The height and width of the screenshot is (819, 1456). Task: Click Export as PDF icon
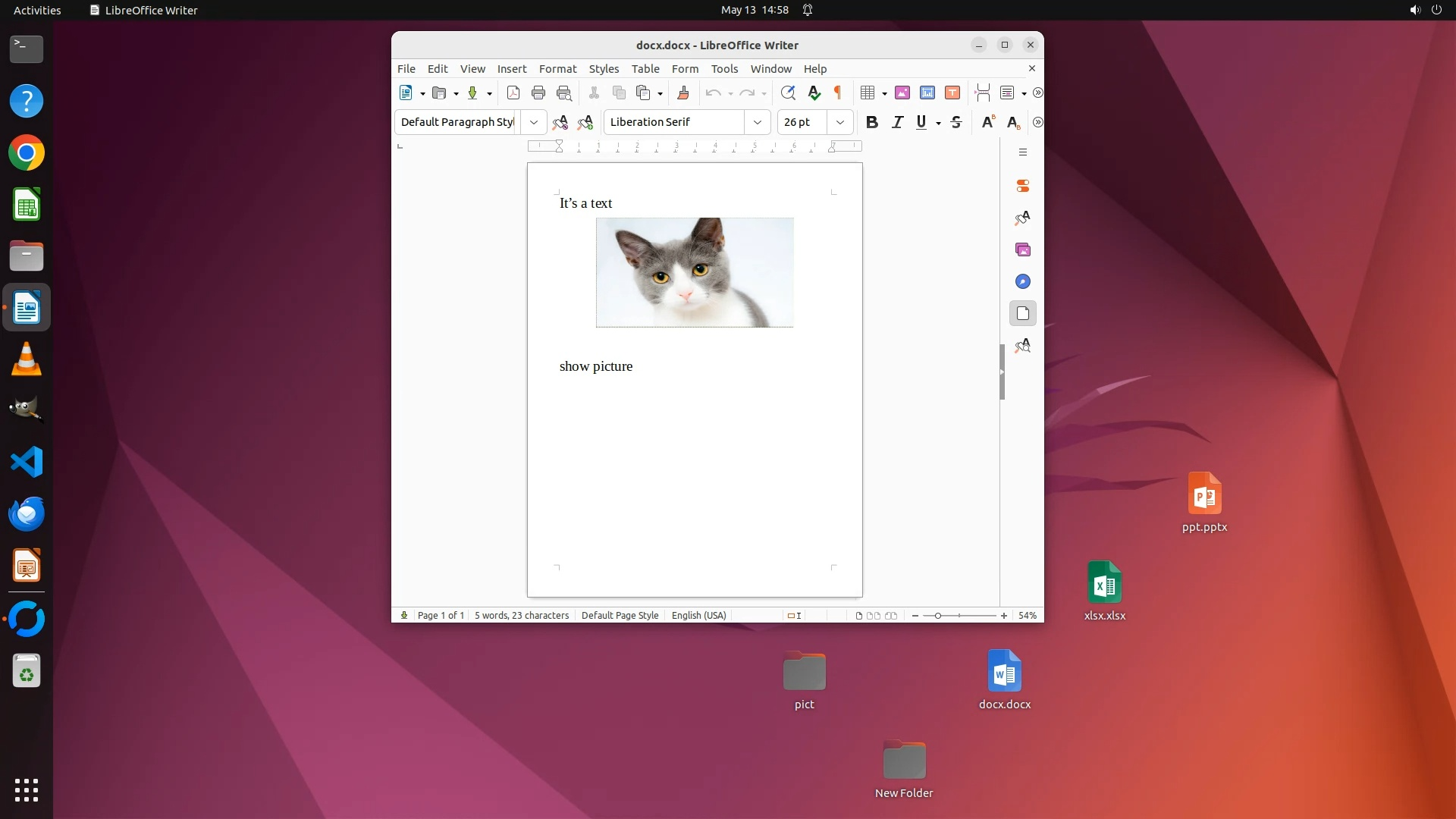coord(513,93)
